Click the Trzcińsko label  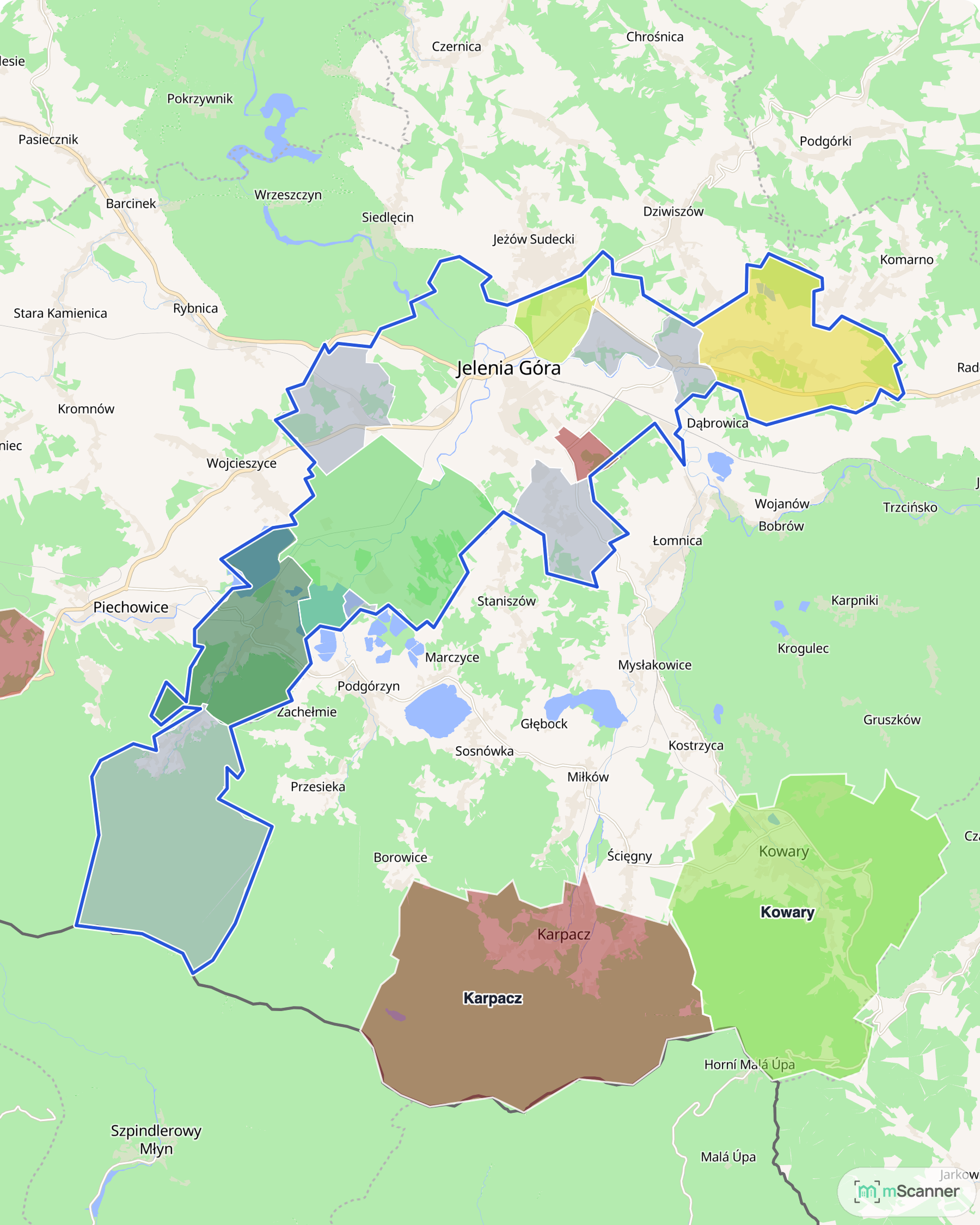click(x=910, y=507)
